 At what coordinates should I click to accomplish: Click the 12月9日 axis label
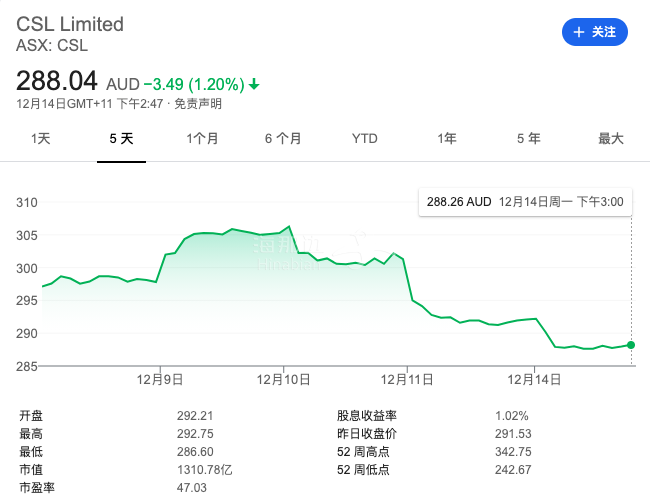coord(160,379)
